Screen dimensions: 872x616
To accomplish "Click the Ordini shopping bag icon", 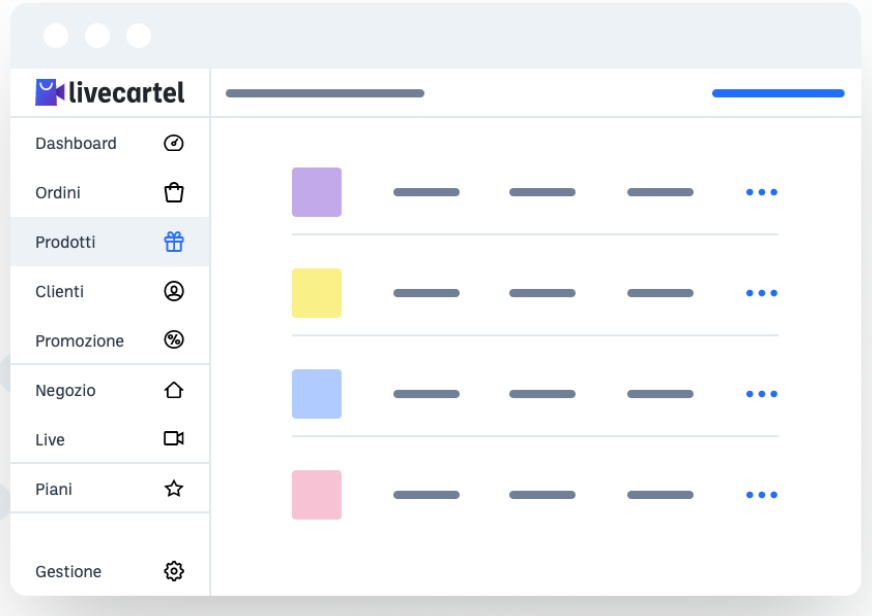I will [174, 192].
